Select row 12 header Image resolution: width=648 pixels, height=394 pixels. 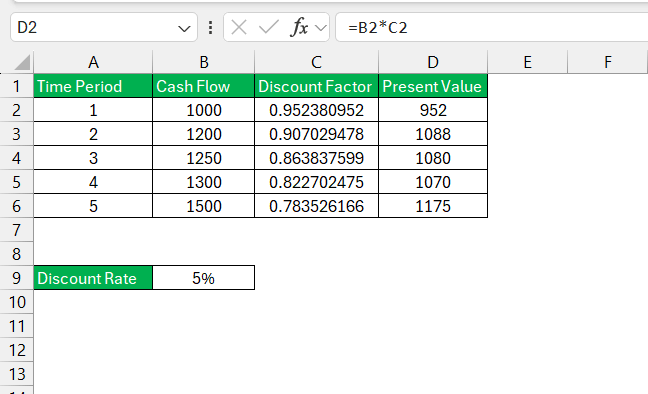pos(17,350)
